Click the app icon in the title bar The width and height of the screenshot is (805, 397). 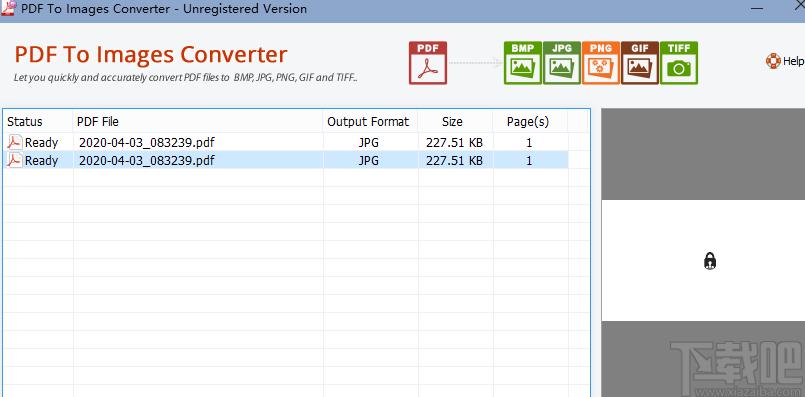coord(9,8)
